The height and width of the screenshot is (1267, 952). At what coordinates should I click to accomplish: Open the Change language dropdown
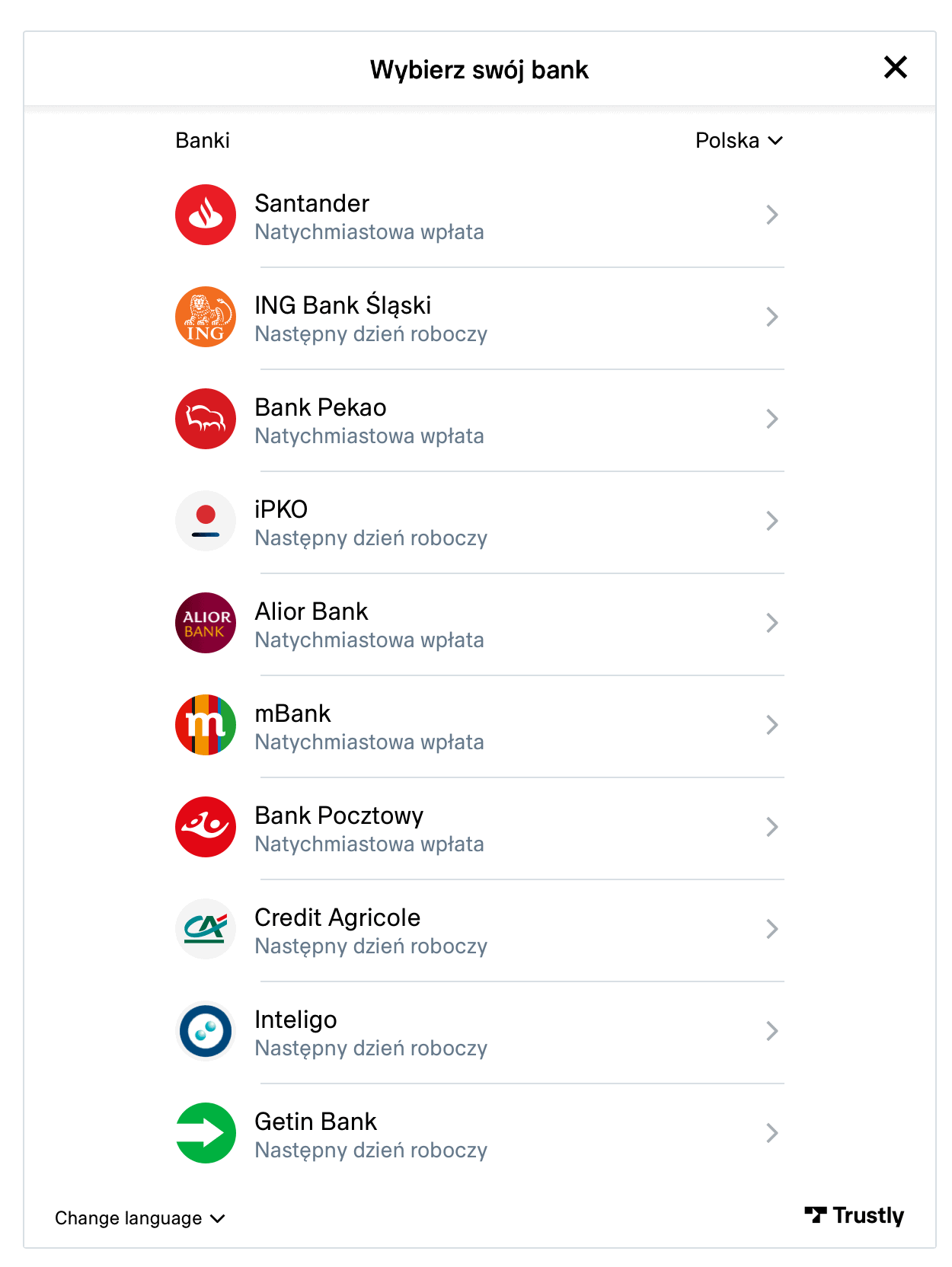click(x=140, y=1218)
